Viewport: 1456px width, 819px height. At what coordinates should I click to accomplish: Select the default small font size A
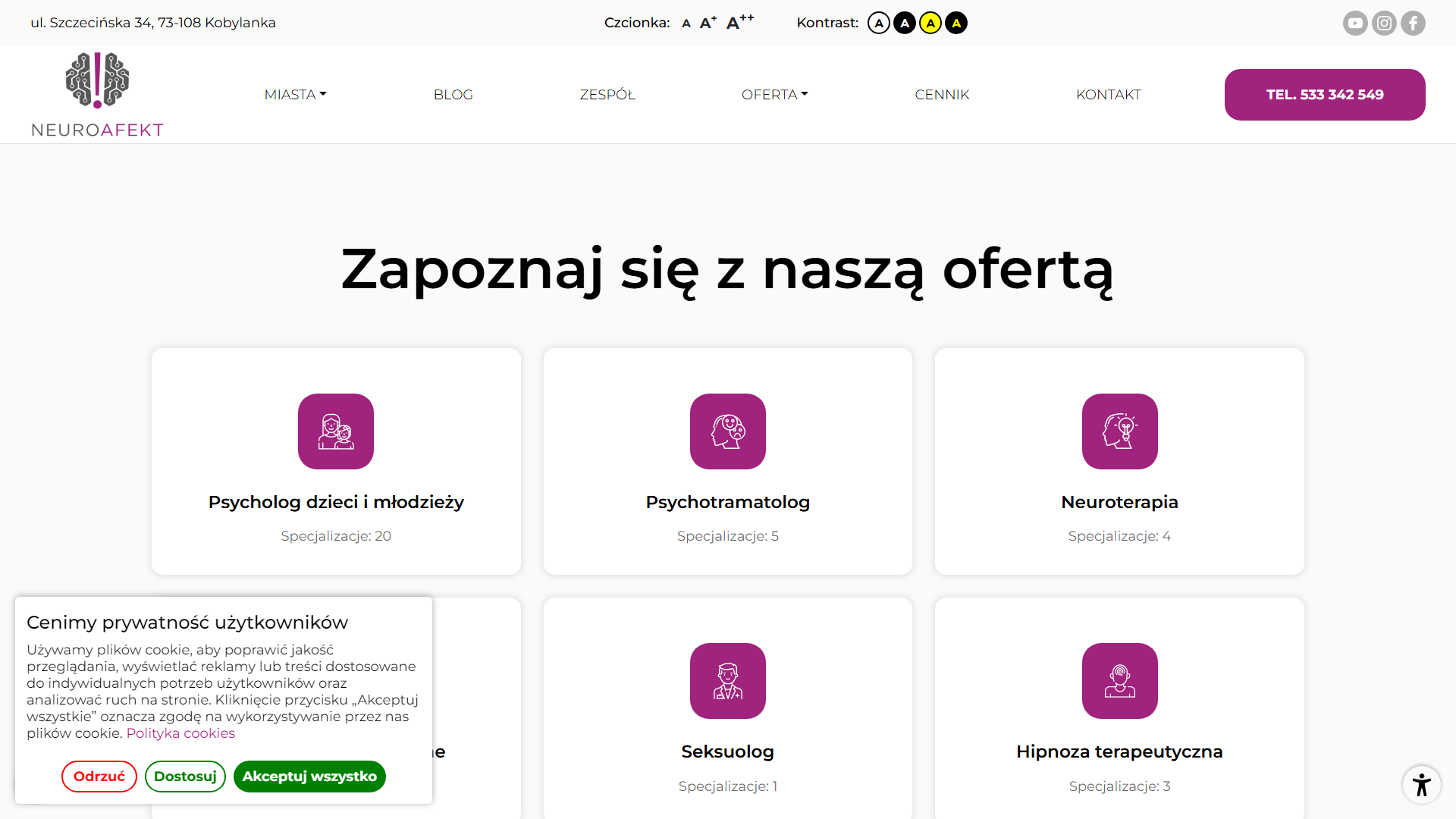[686, 24]
